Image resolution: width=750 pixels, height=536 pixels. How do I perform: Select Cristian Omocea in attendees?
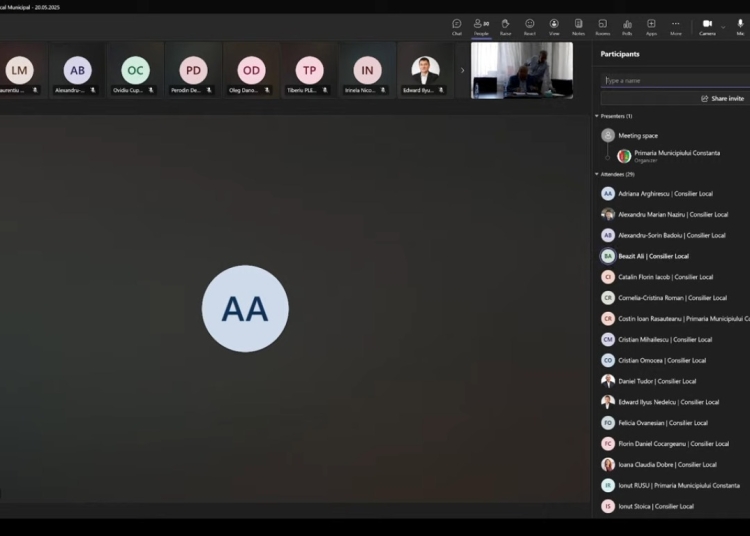click(x=671, y=361)
